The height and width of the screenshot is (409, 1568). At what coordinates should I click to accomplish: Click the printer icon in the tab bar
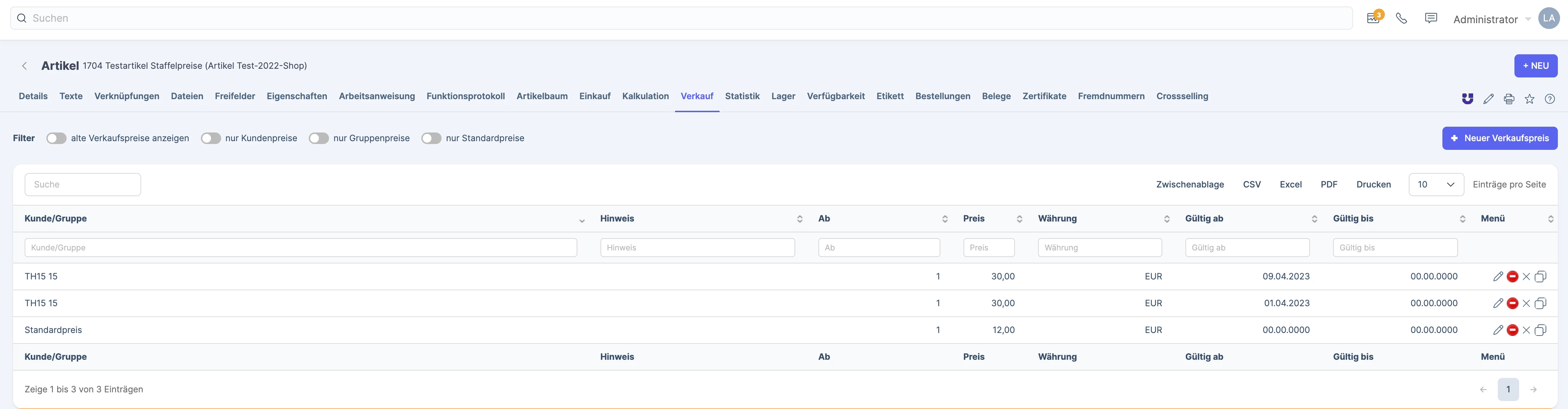click(1509, 98)
